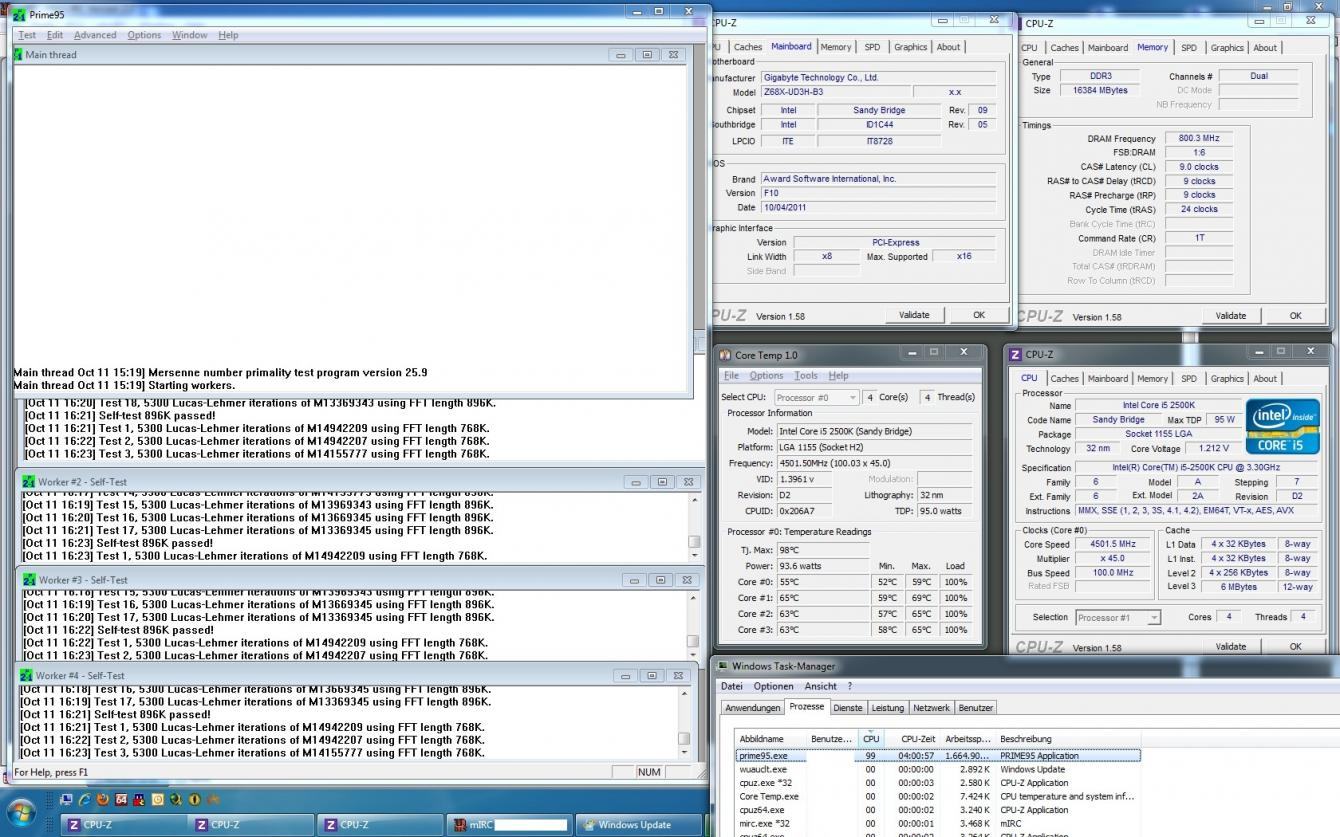The image size is (1340, 837).
Task: Click the Worker #2 window icon
Action: pyautogui.click(x=28, y=482)
